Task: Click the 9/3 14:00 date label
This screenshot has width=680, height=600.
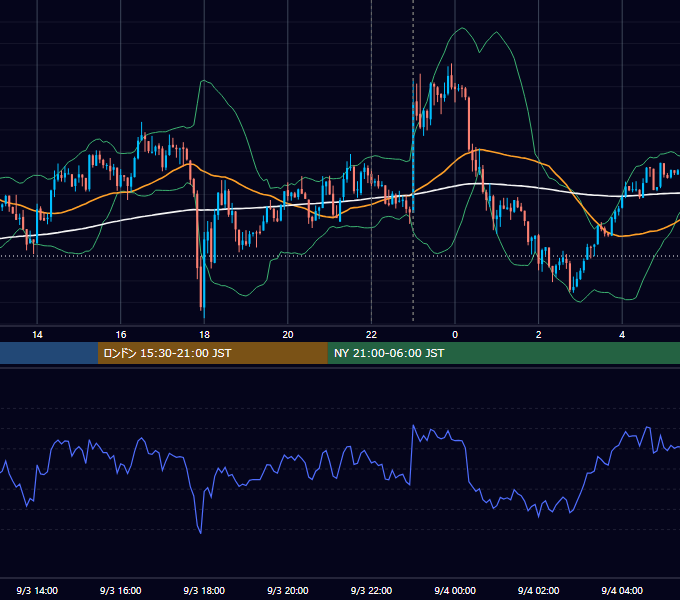Action: [37, 590]
